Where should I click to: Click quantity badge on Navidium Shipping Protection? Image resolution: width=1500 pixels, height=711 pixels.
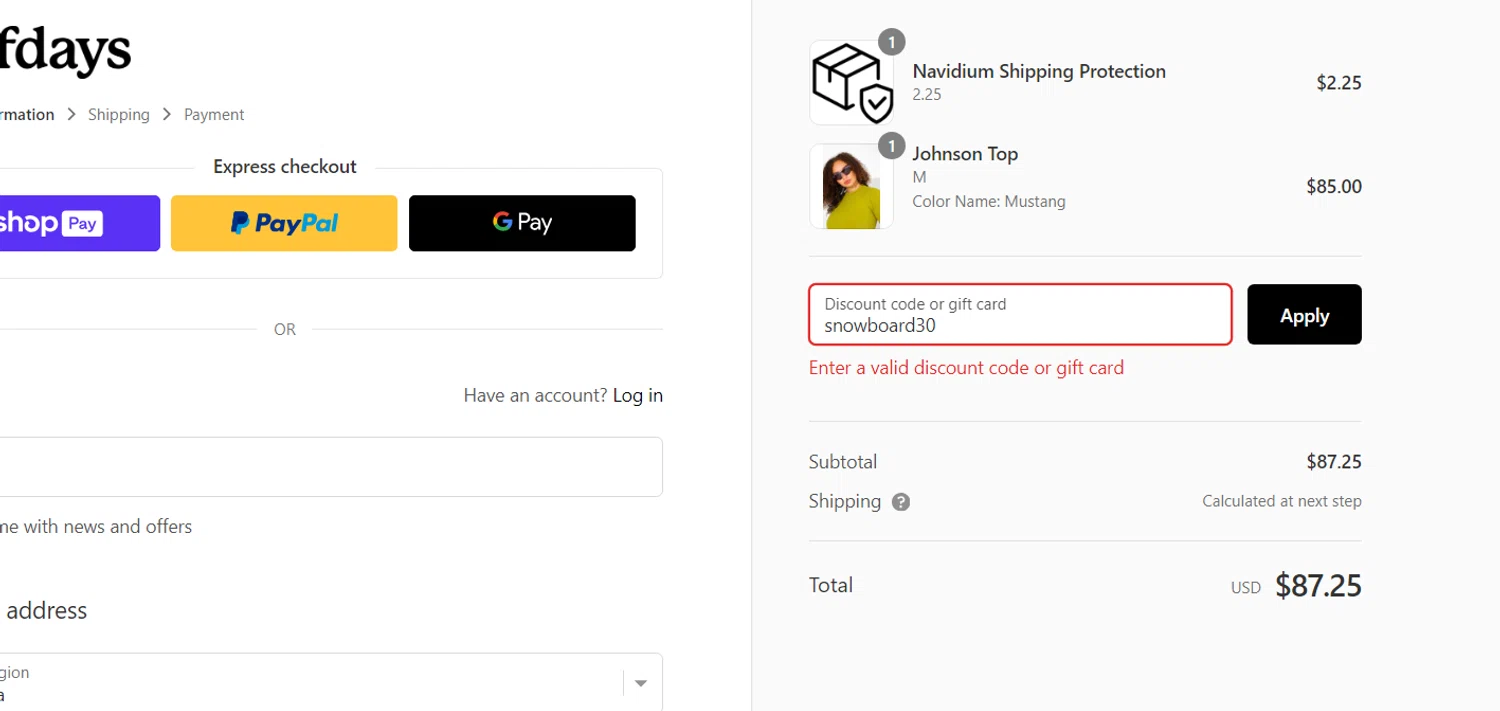891,42
